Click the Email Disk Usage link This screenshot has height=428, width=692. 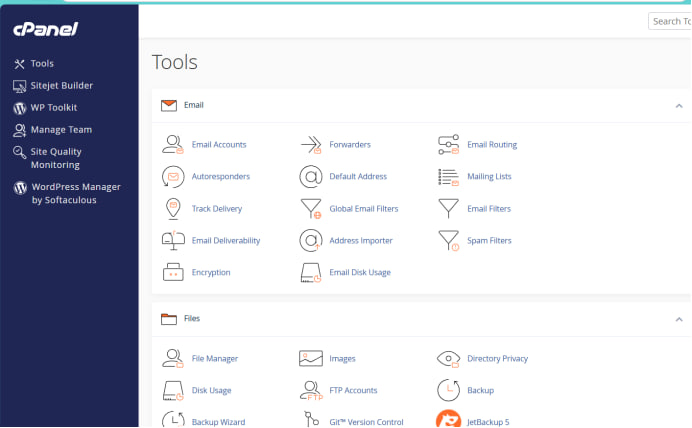360,272
